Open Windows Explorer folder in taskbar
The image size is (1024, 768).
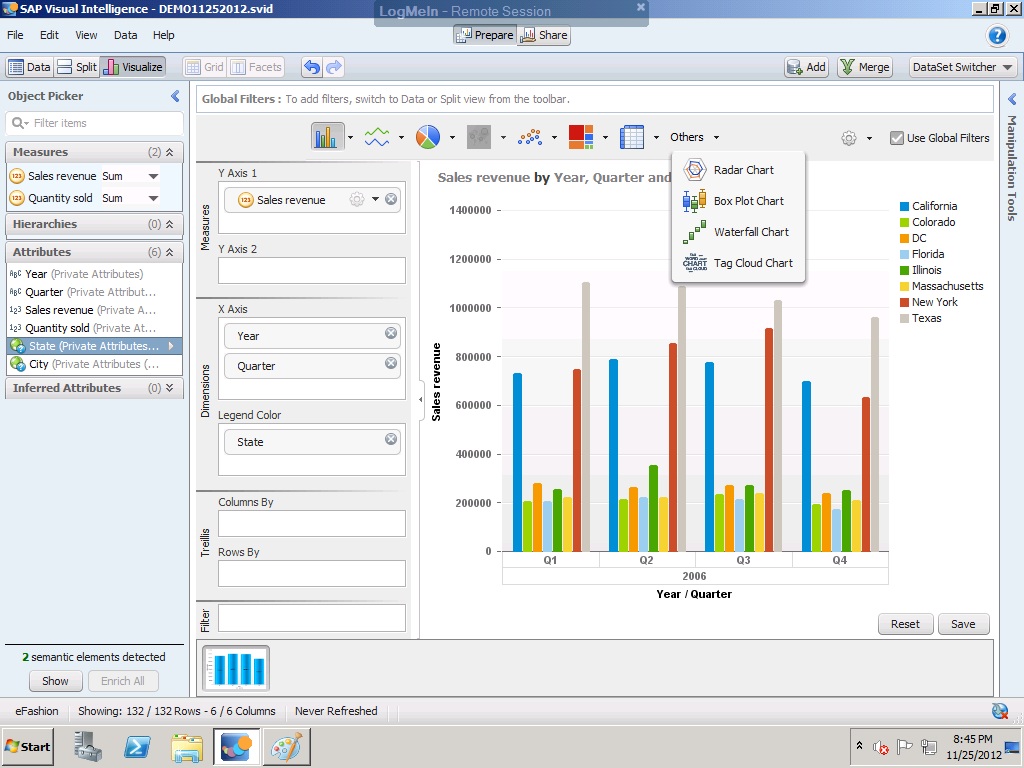[x=187, y=746]
